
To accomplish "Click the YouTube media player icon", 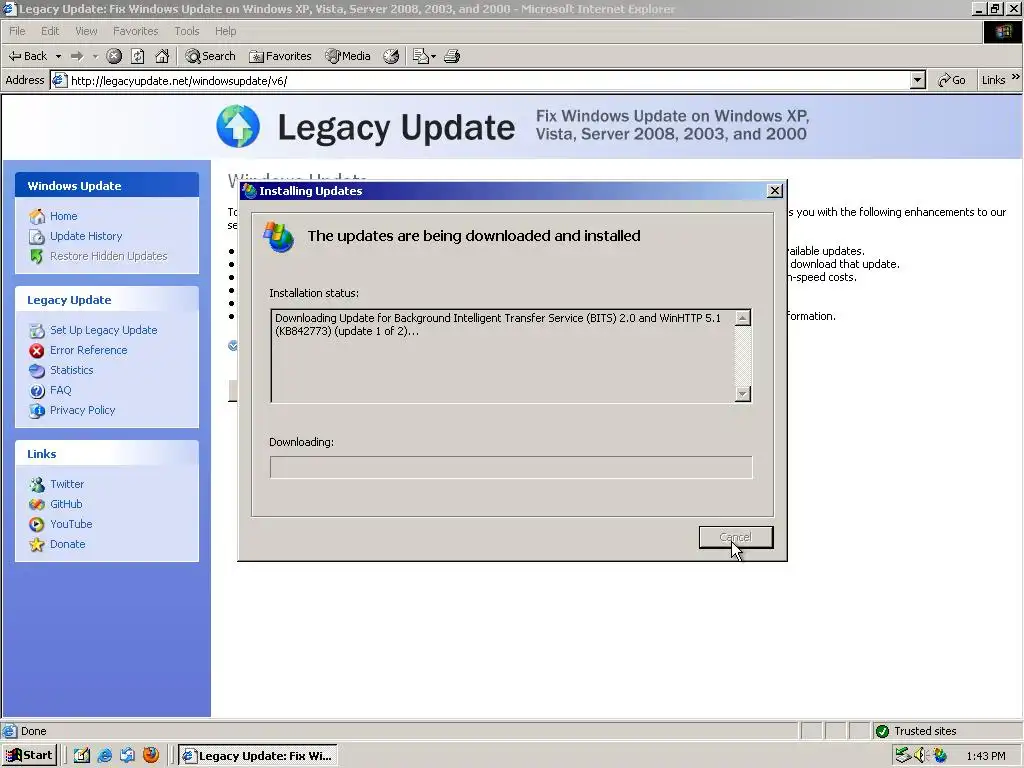I will point(37,524).
